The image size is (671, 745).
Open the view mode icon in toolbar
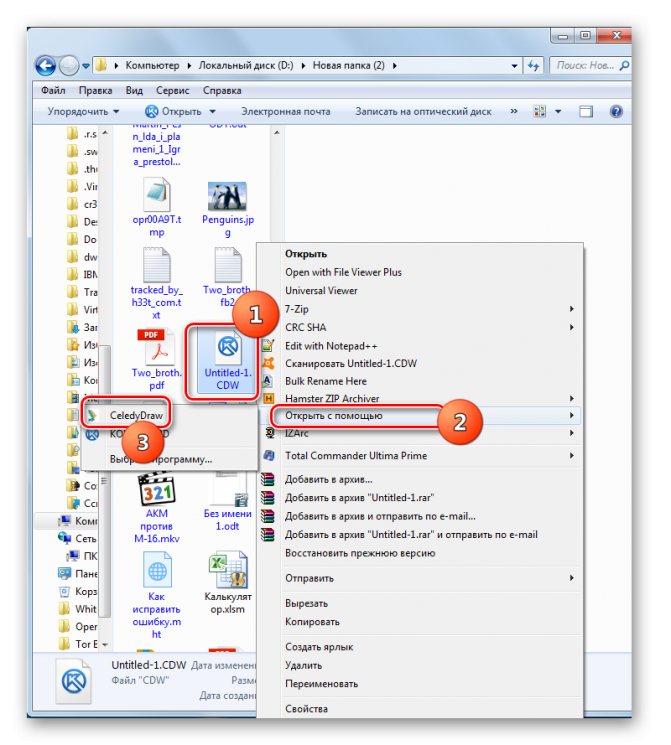point(540,112)
